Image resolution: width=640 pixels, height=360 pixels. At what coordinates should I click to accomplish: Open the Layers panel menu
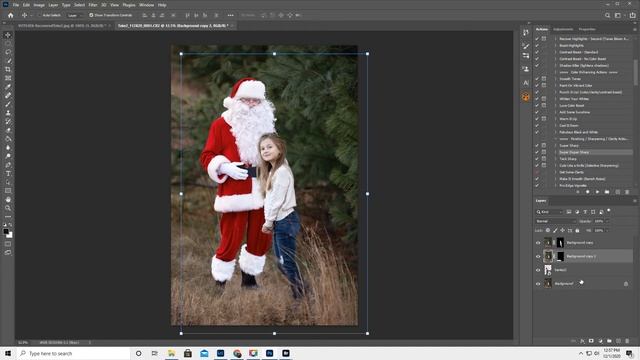pyautogui.click(x=635, y=201)
